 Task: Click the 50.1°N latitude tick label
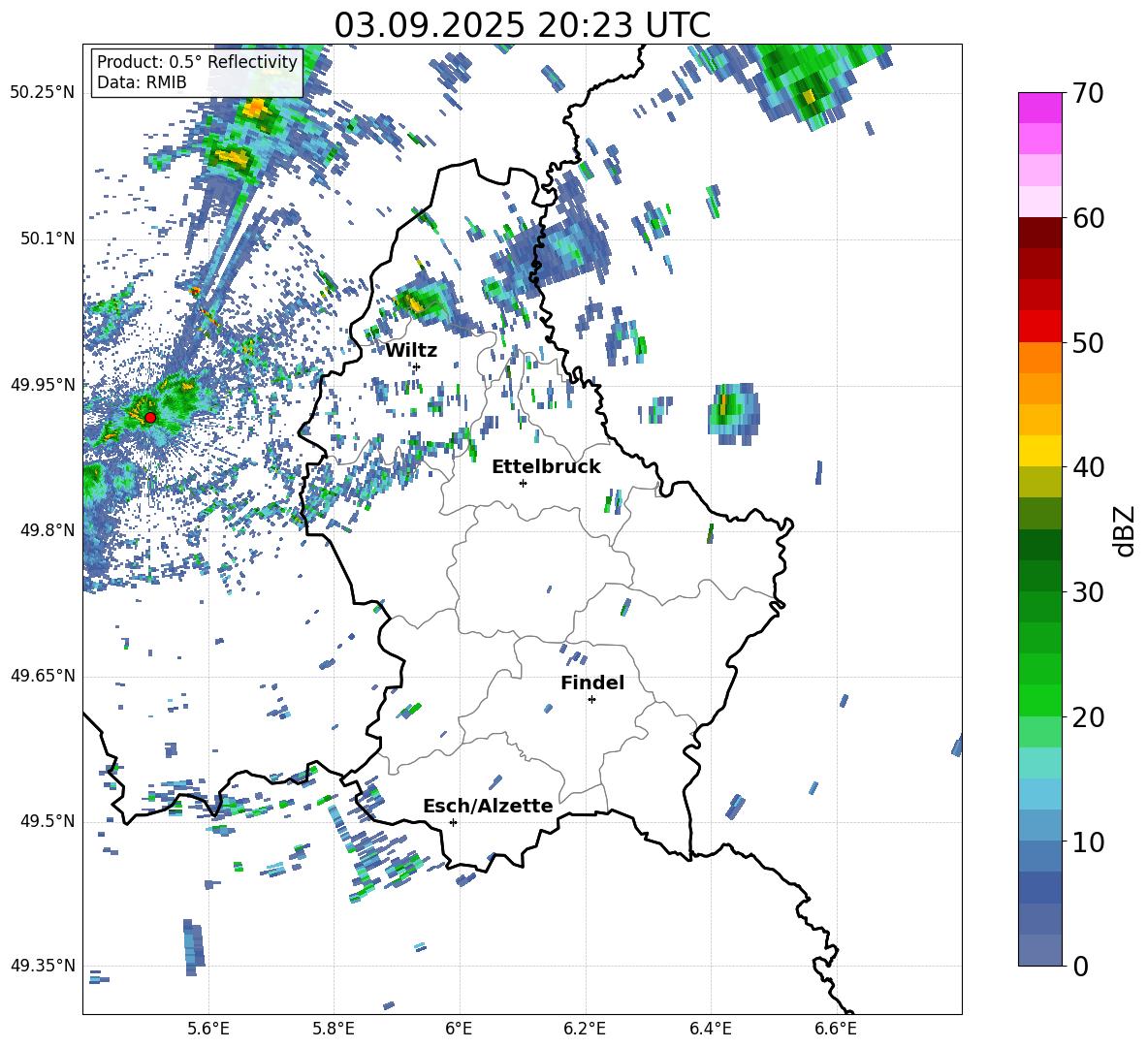[48, 238]
